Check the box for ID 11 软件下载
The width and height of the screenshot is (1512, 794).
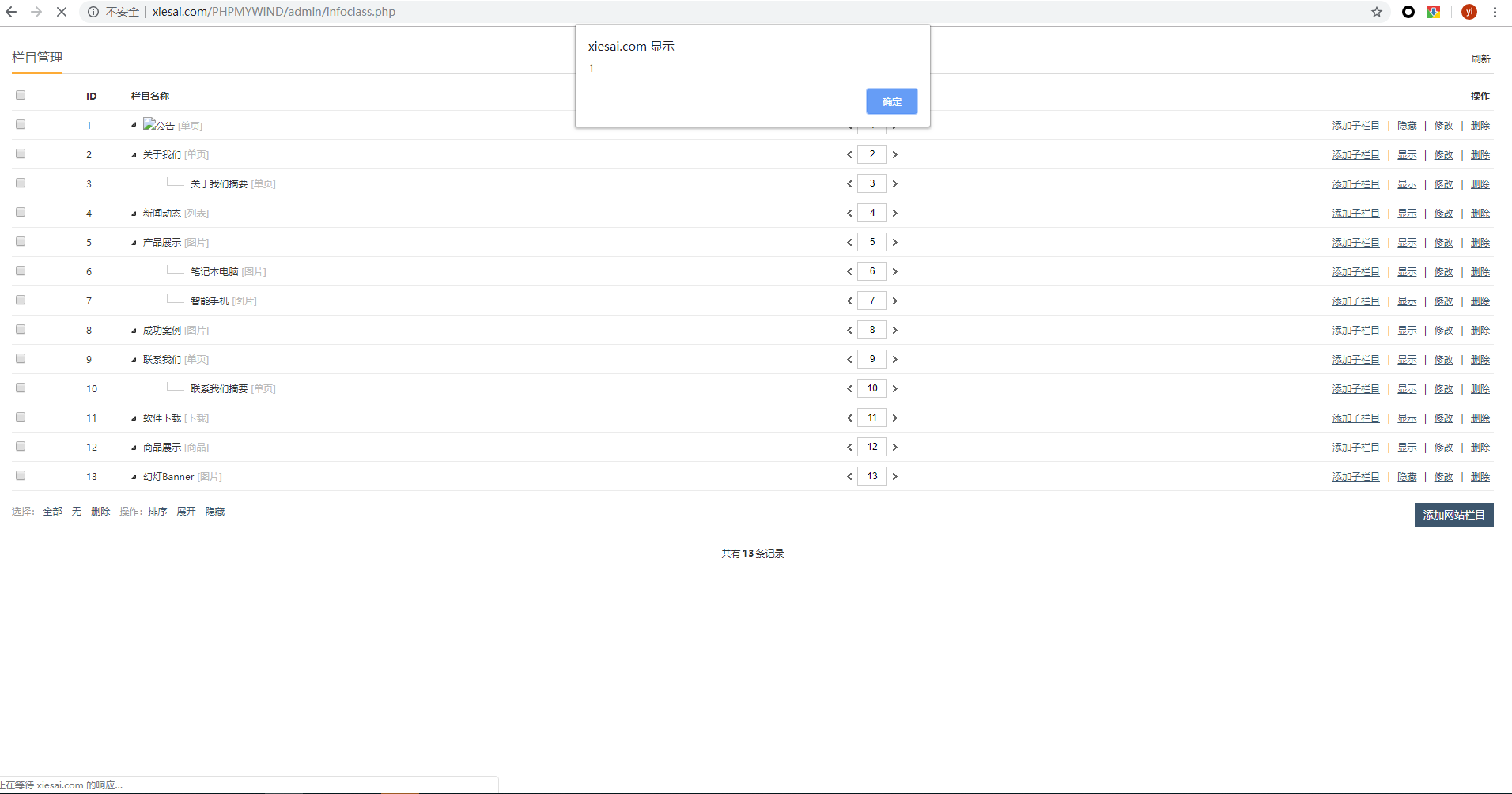click(21, 418)
